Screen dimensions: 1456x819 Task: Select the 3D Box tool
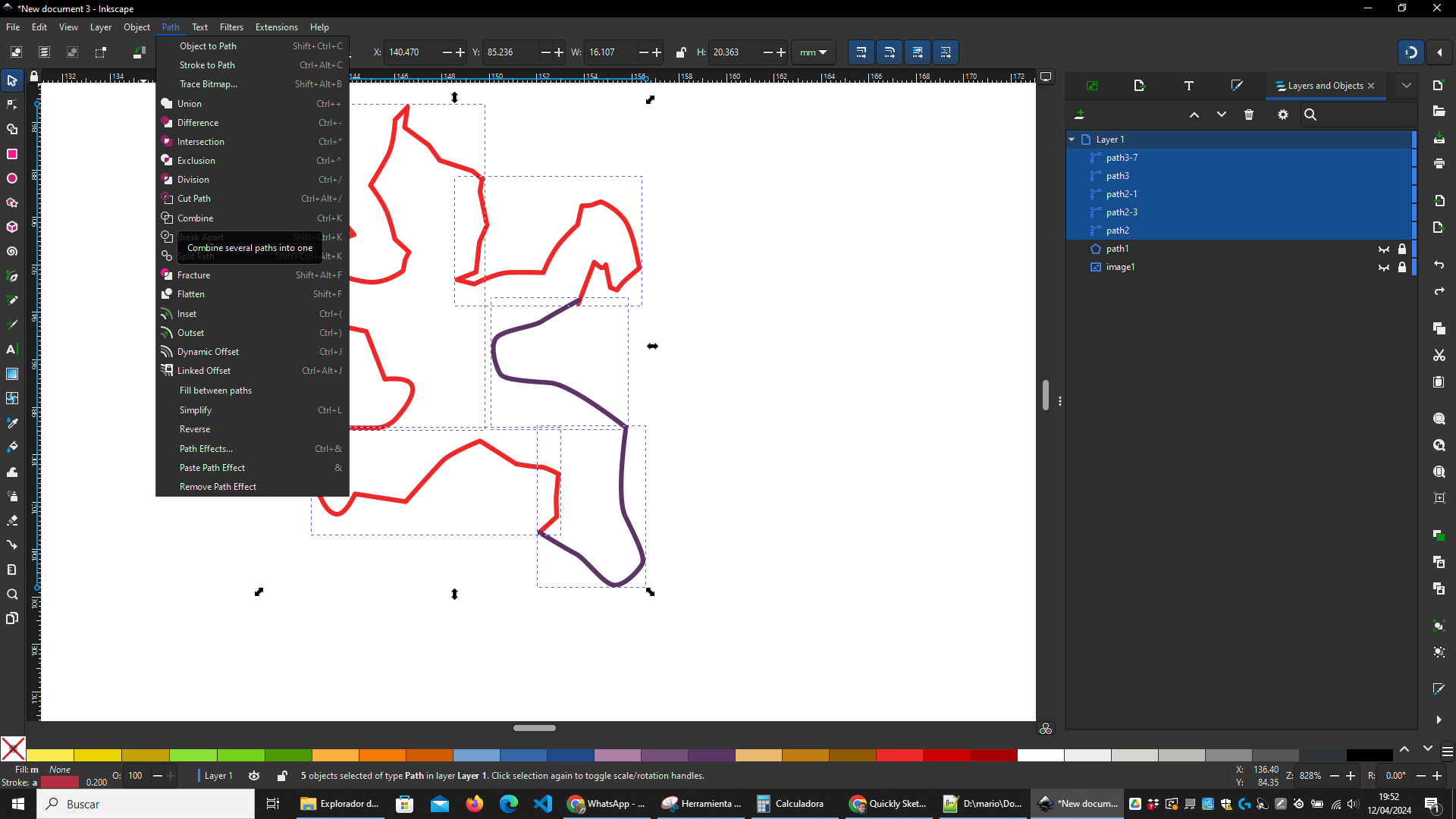(12, 227)
